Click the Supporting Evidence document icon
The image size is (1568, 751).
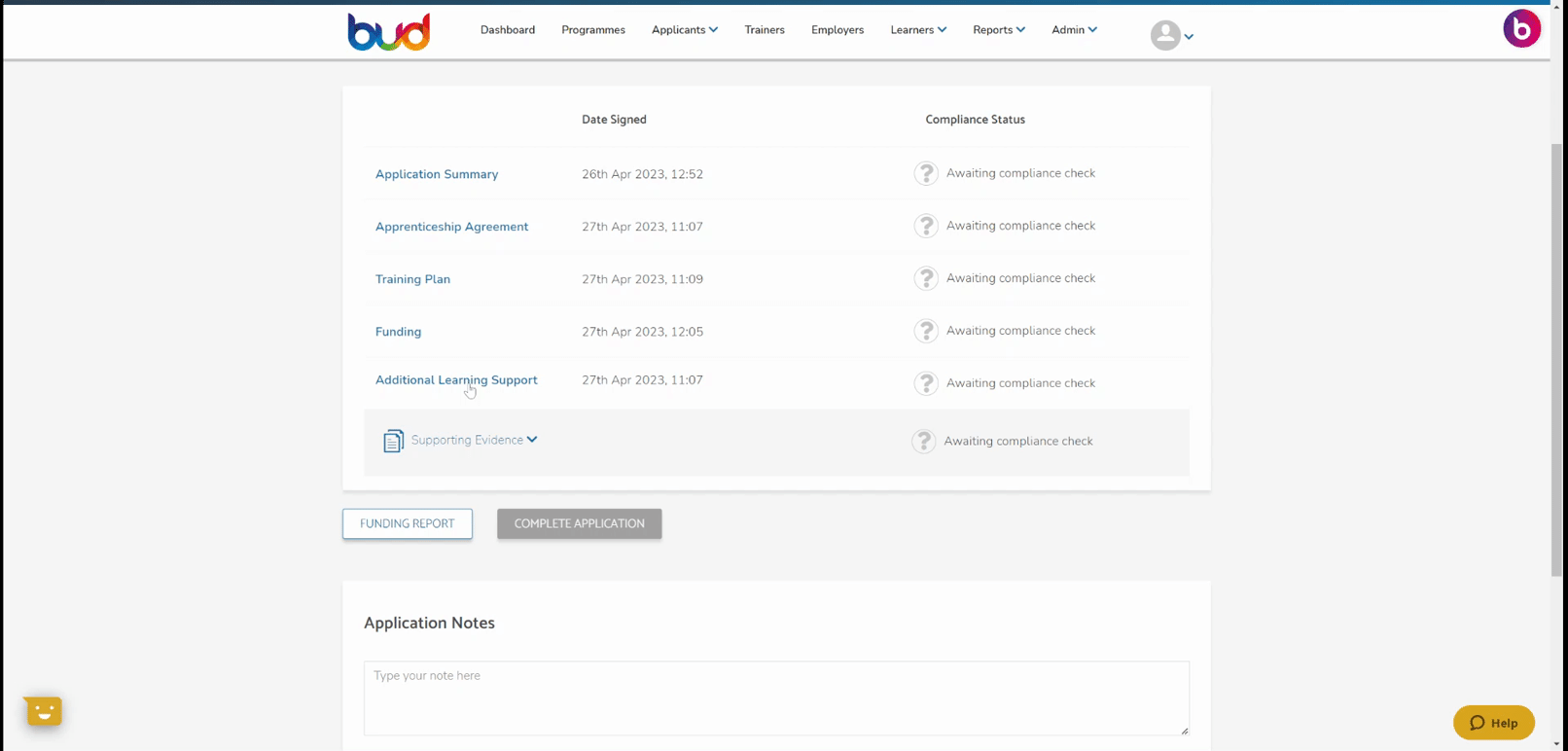393,441
